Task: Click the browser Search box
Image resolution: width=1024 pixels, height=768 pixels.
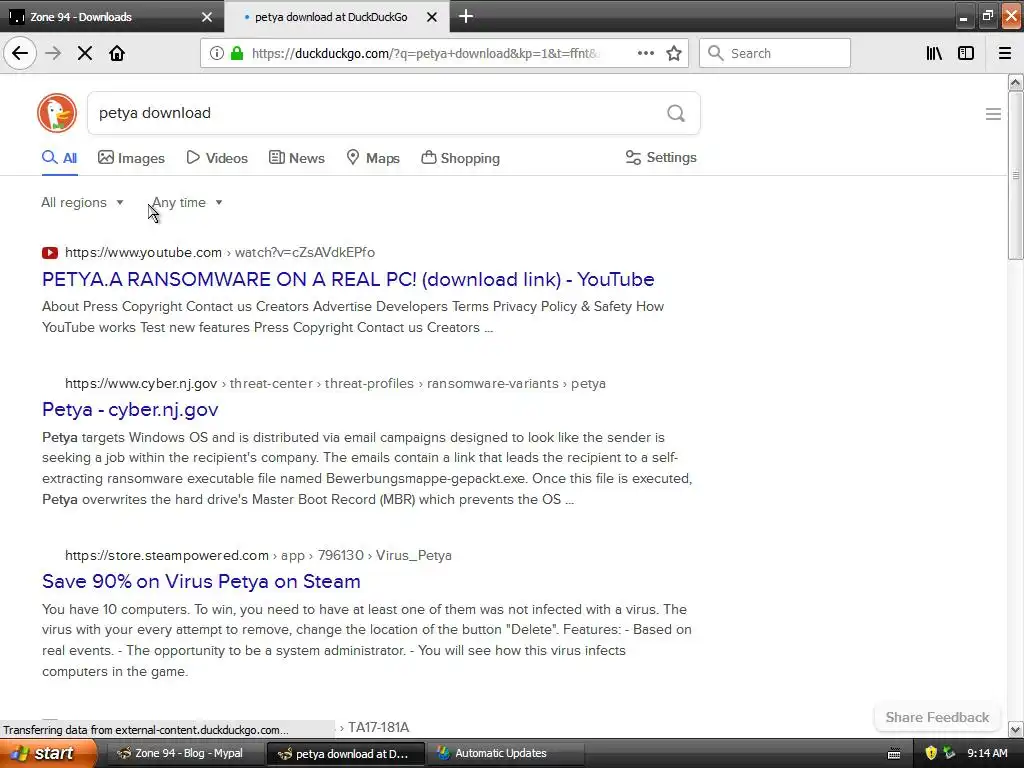Action: 775,53
